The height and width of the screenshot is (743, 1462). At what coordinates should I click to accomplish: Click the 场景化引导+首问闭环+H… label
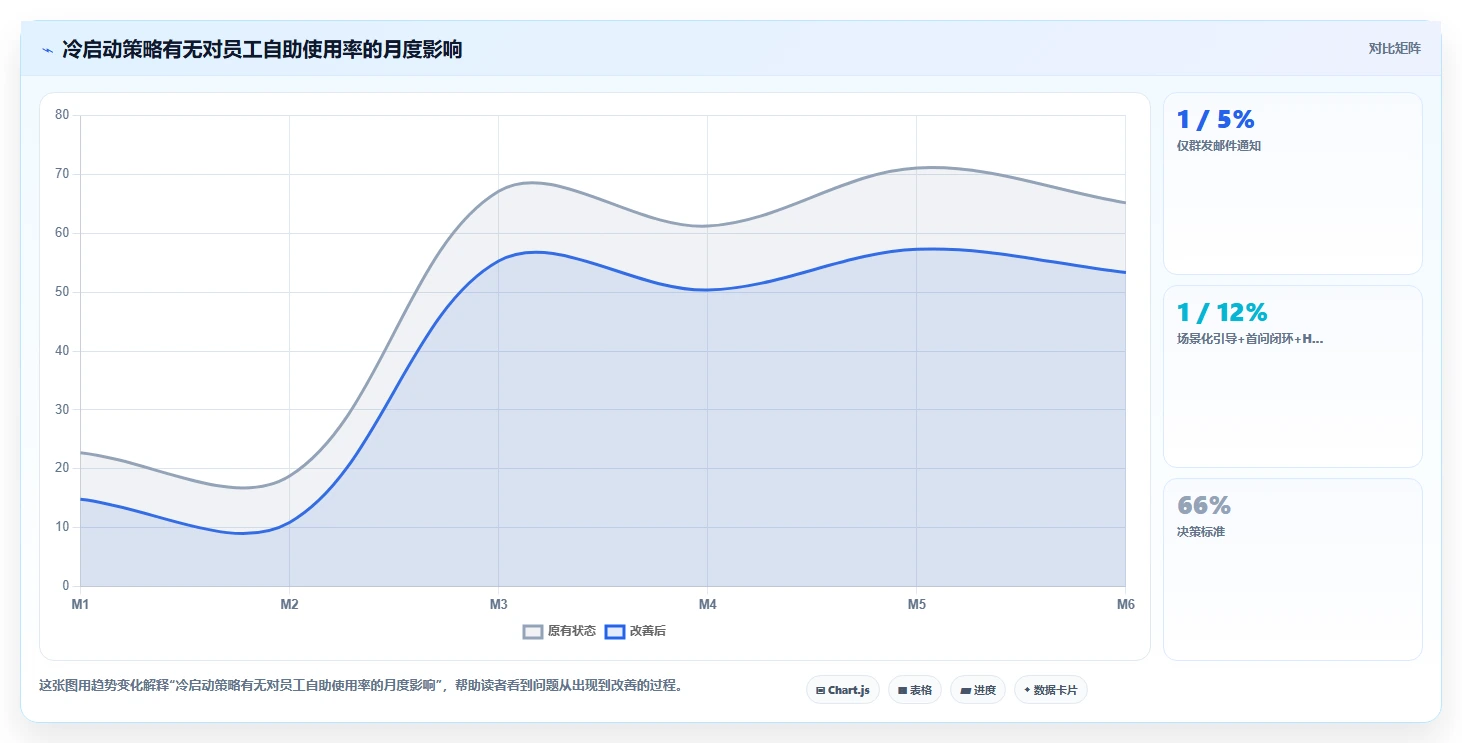pos(1250,339)
